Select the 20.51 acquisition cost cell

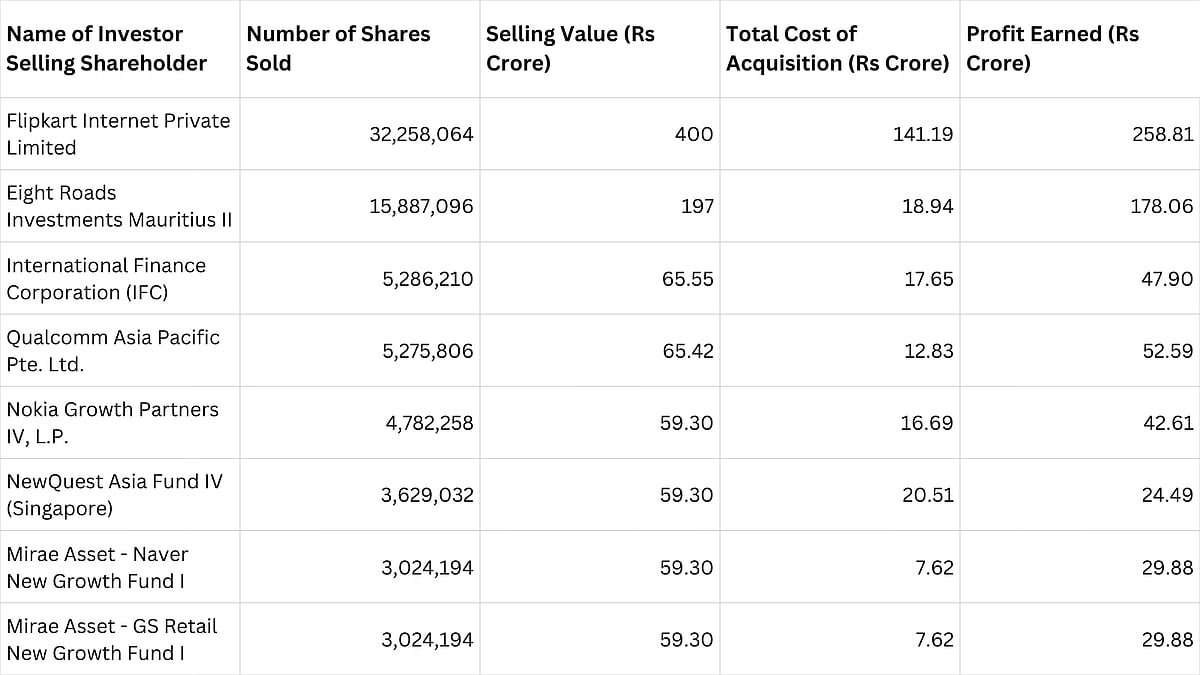pos(928,495)
